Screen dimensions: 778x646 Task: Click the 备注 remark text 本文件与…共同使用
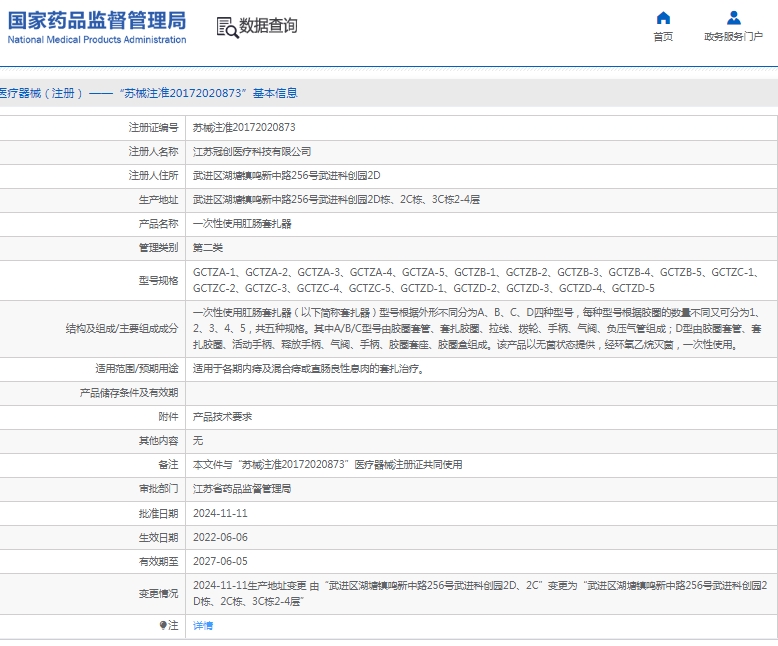(x=327, y=464)
